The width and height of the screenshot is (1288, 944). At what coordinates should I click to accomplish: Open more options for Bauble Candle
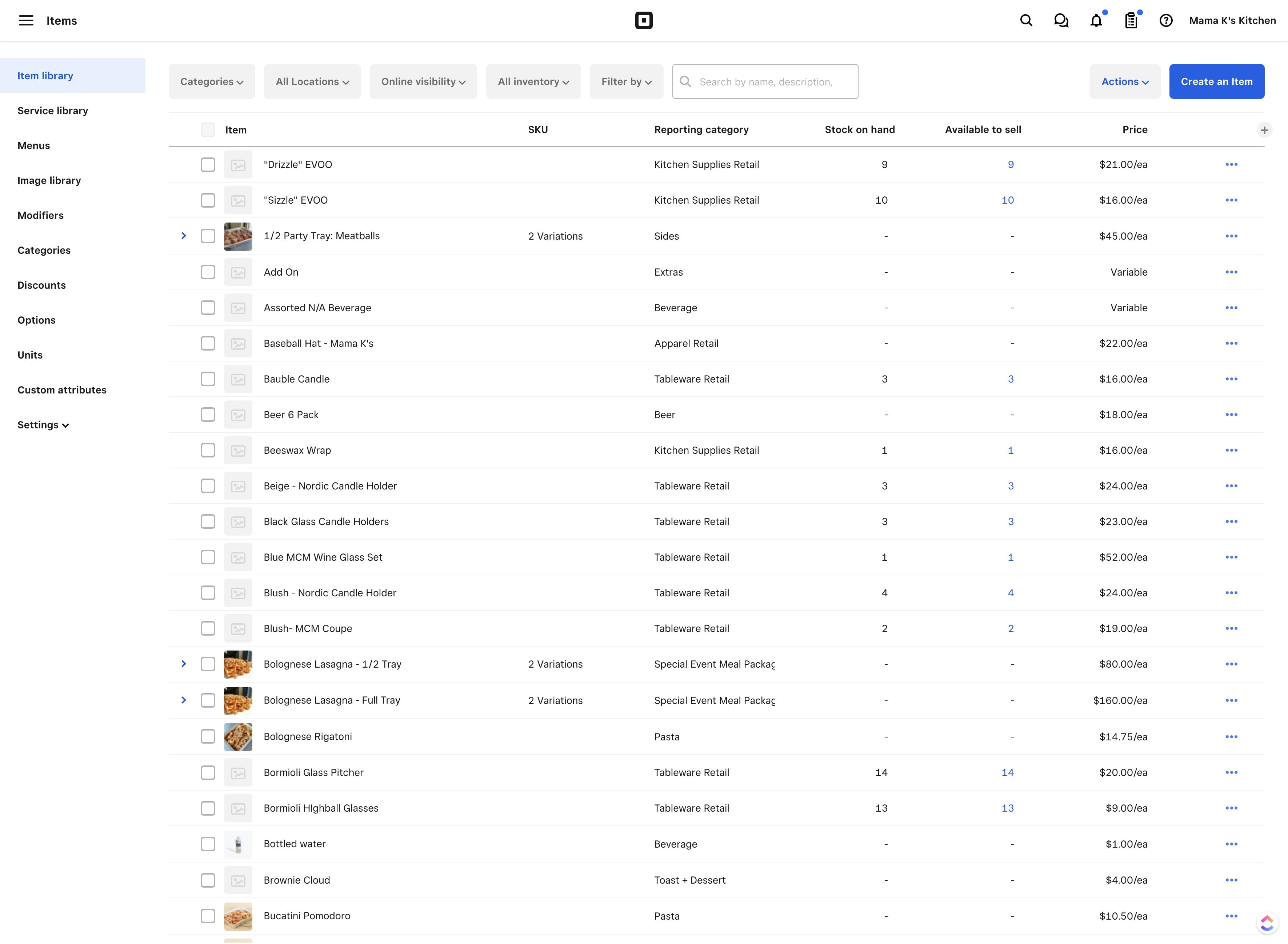[1231, 379]
